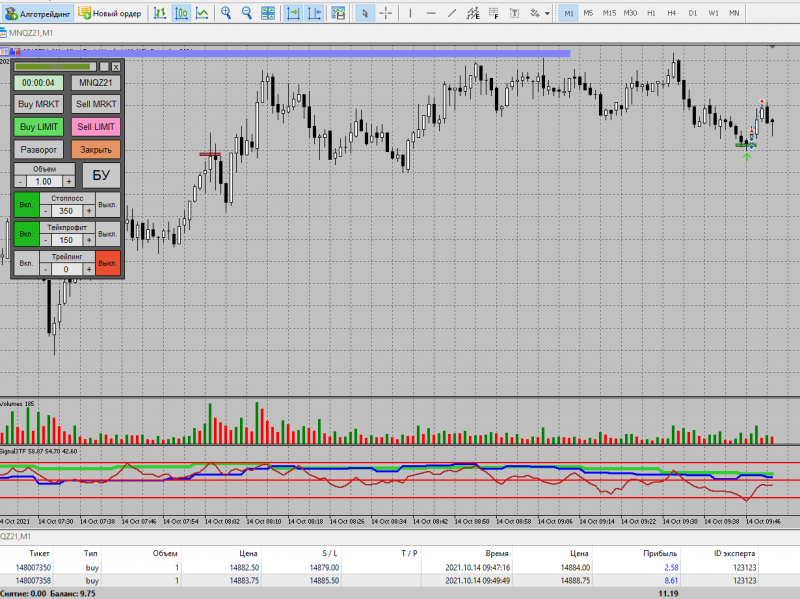Increase Трейлинг value with plus button

point(89,269)
